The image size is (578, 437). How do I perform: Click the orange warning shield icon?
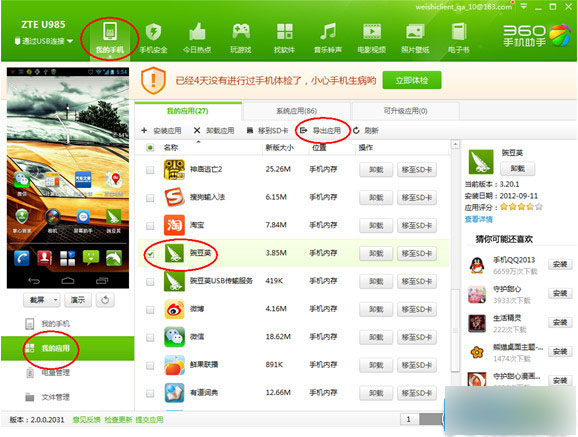click(x=153, y=80)
